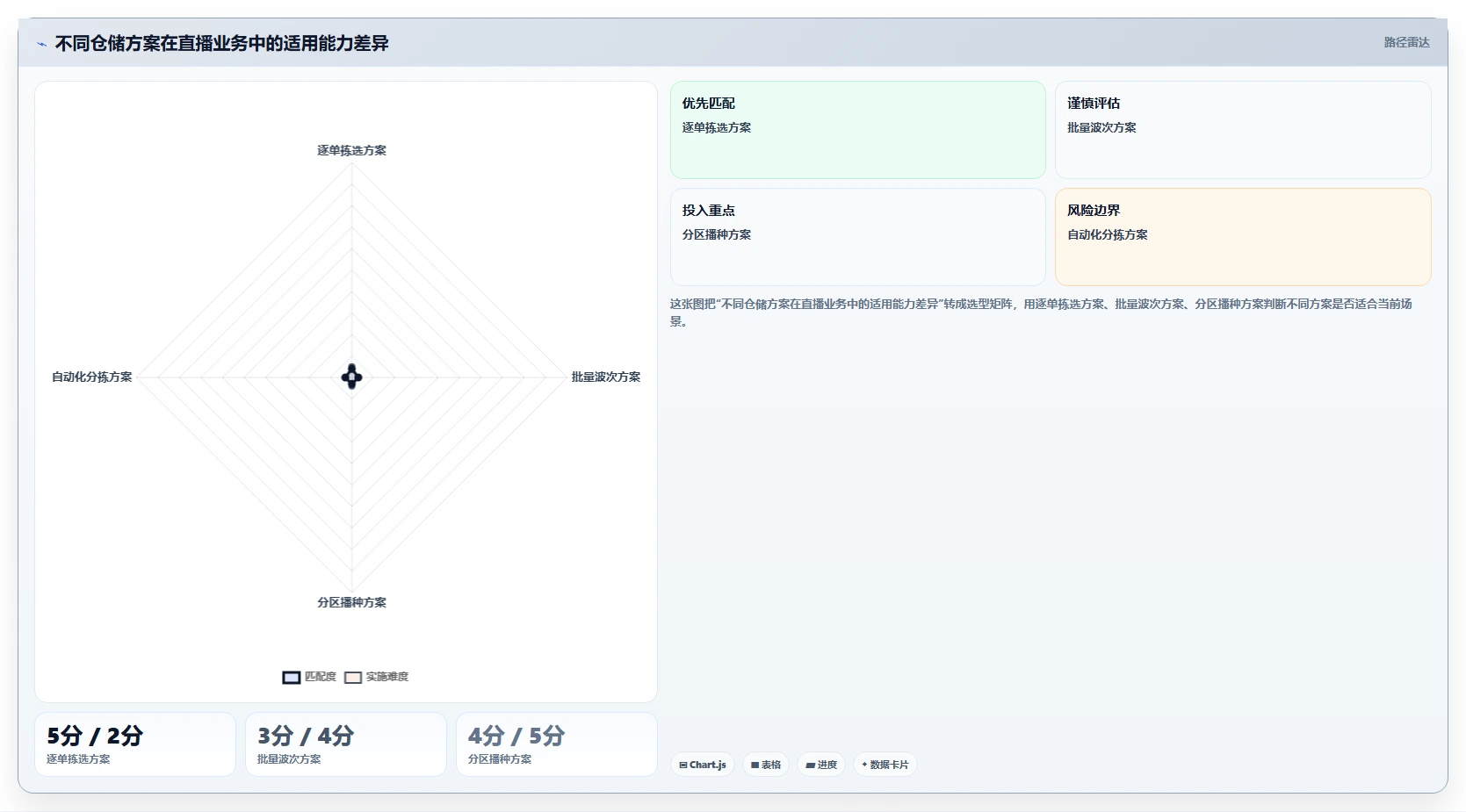Open the 优先匹配 card

point(857,130)
